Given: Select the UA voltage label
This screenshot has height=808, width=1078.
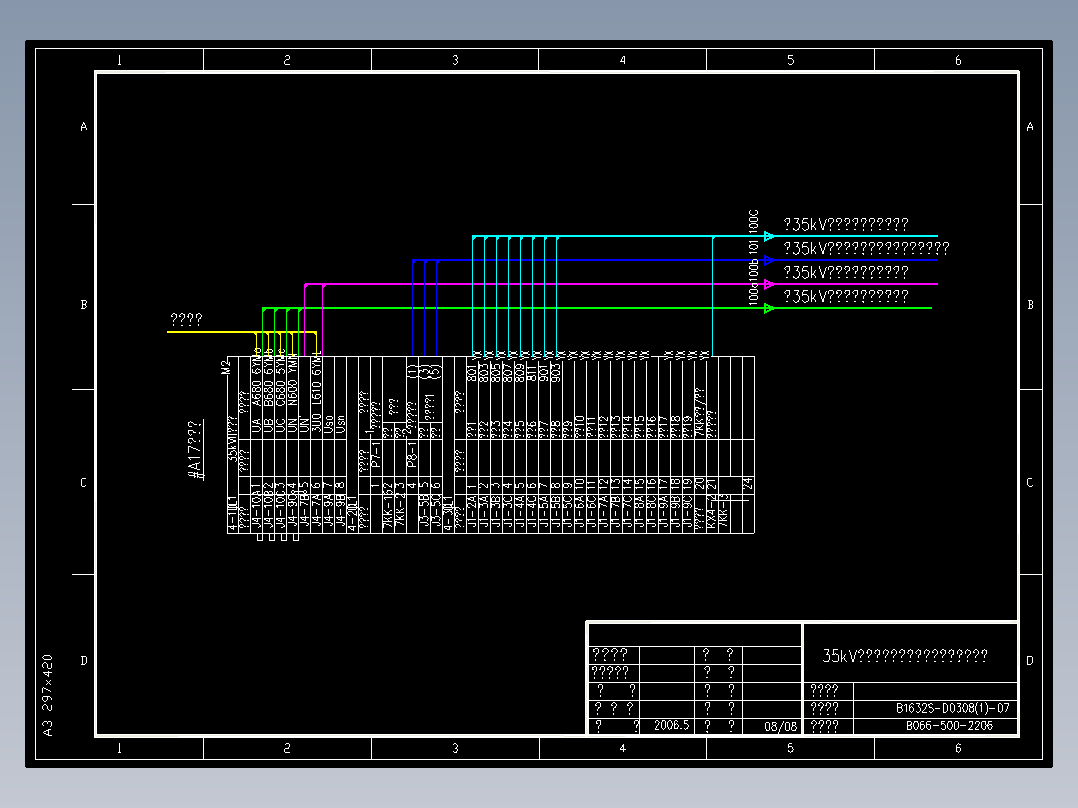Looking at the screenshot, I should click(x=257, y=426).
